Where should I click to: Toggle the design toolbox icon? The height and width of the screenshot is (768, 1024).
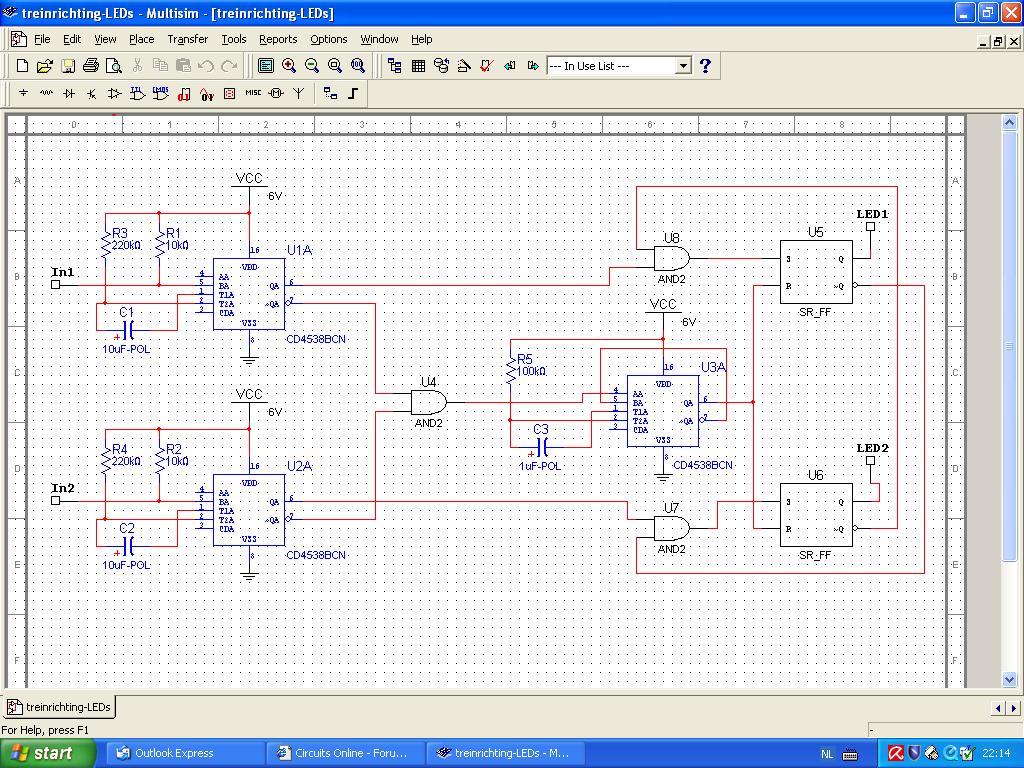point(395,66)
